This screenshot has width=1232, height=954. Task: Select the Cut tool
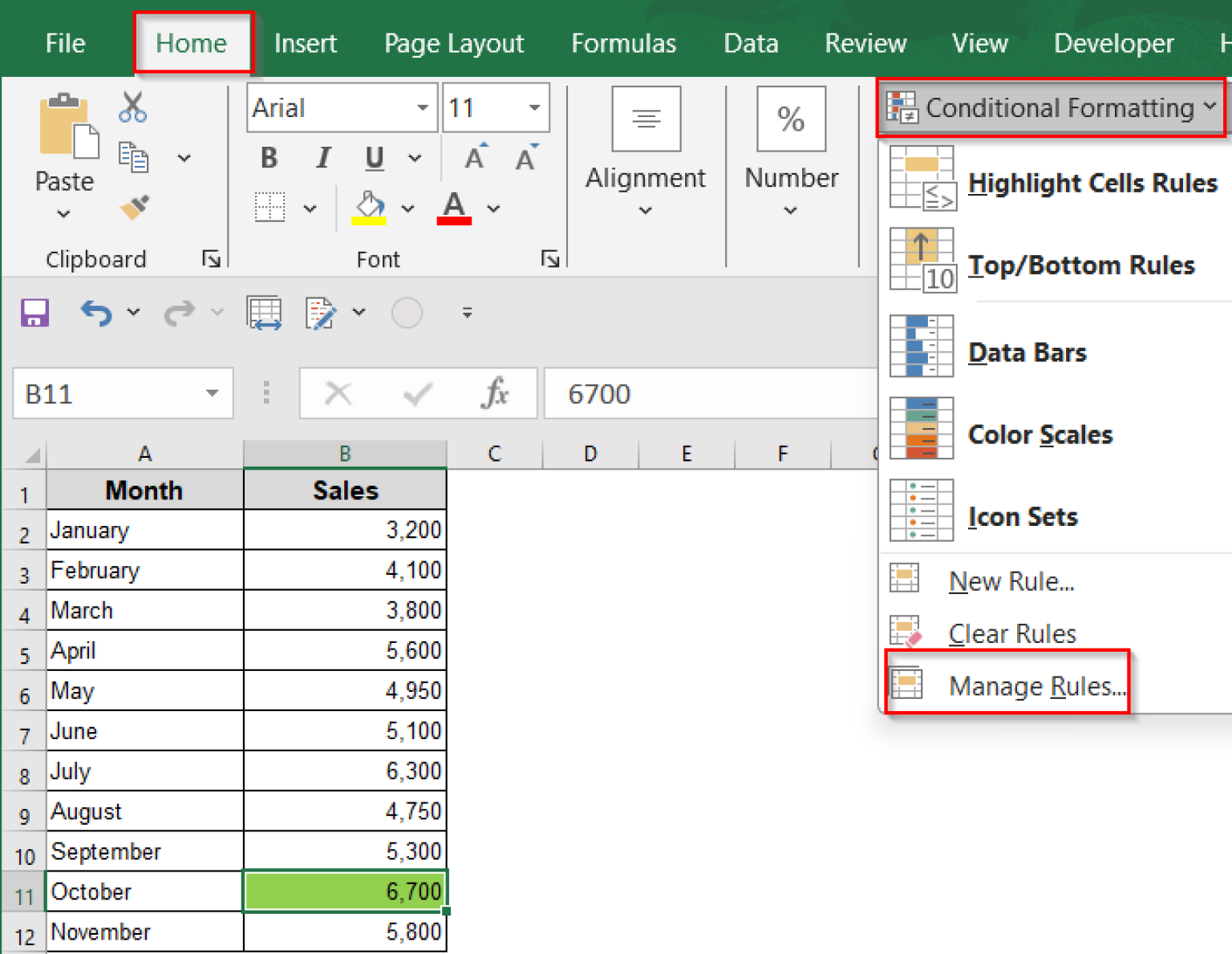pyautogui.click(x=133, y=107)
